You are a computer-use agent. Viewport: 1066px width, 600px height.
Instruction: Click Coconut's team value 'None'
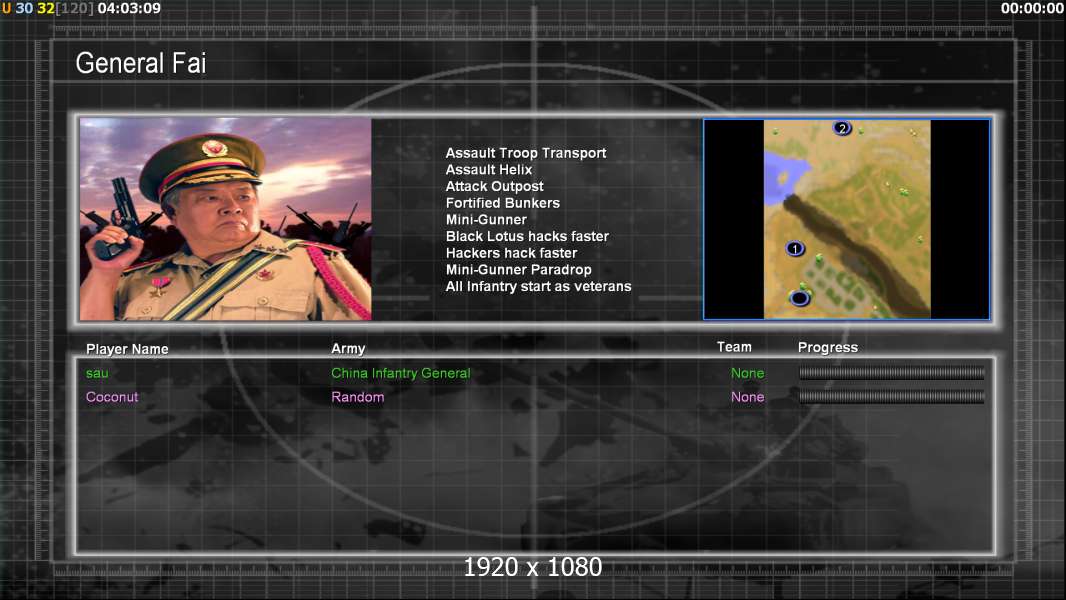pyautogui.click(x=747, y=397)
